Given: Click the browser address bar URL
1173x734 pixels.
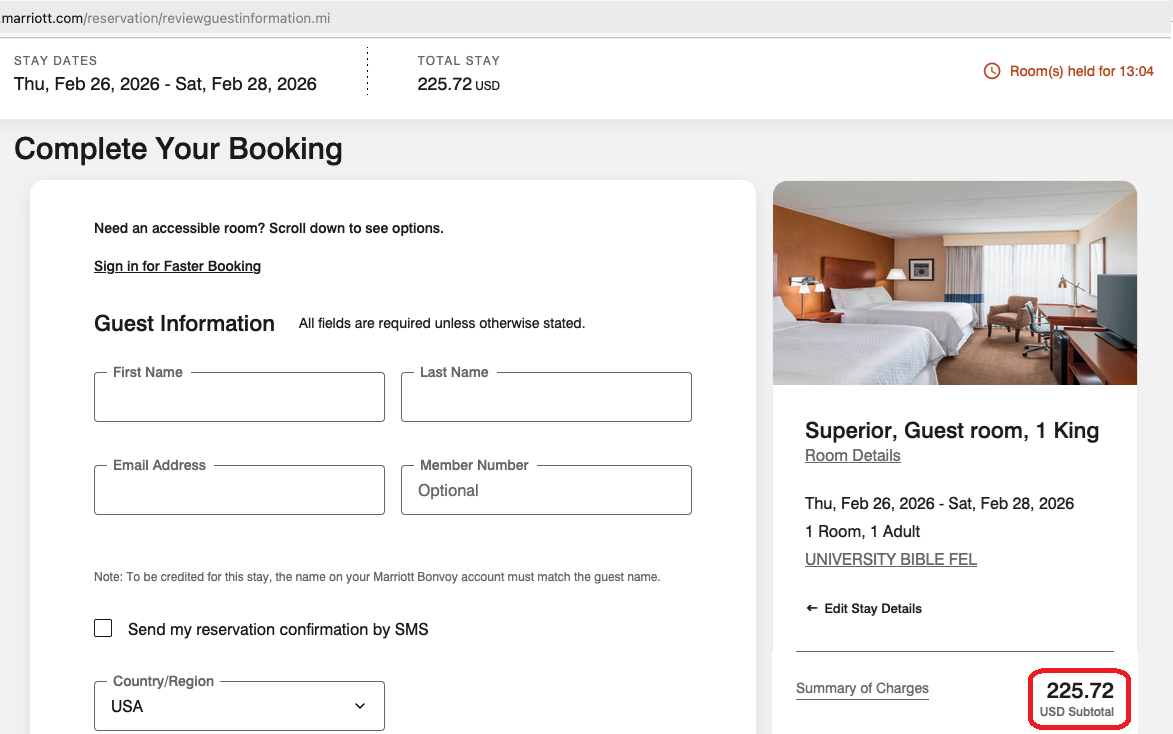Looking at the screenshot, I should click(165, 18).
